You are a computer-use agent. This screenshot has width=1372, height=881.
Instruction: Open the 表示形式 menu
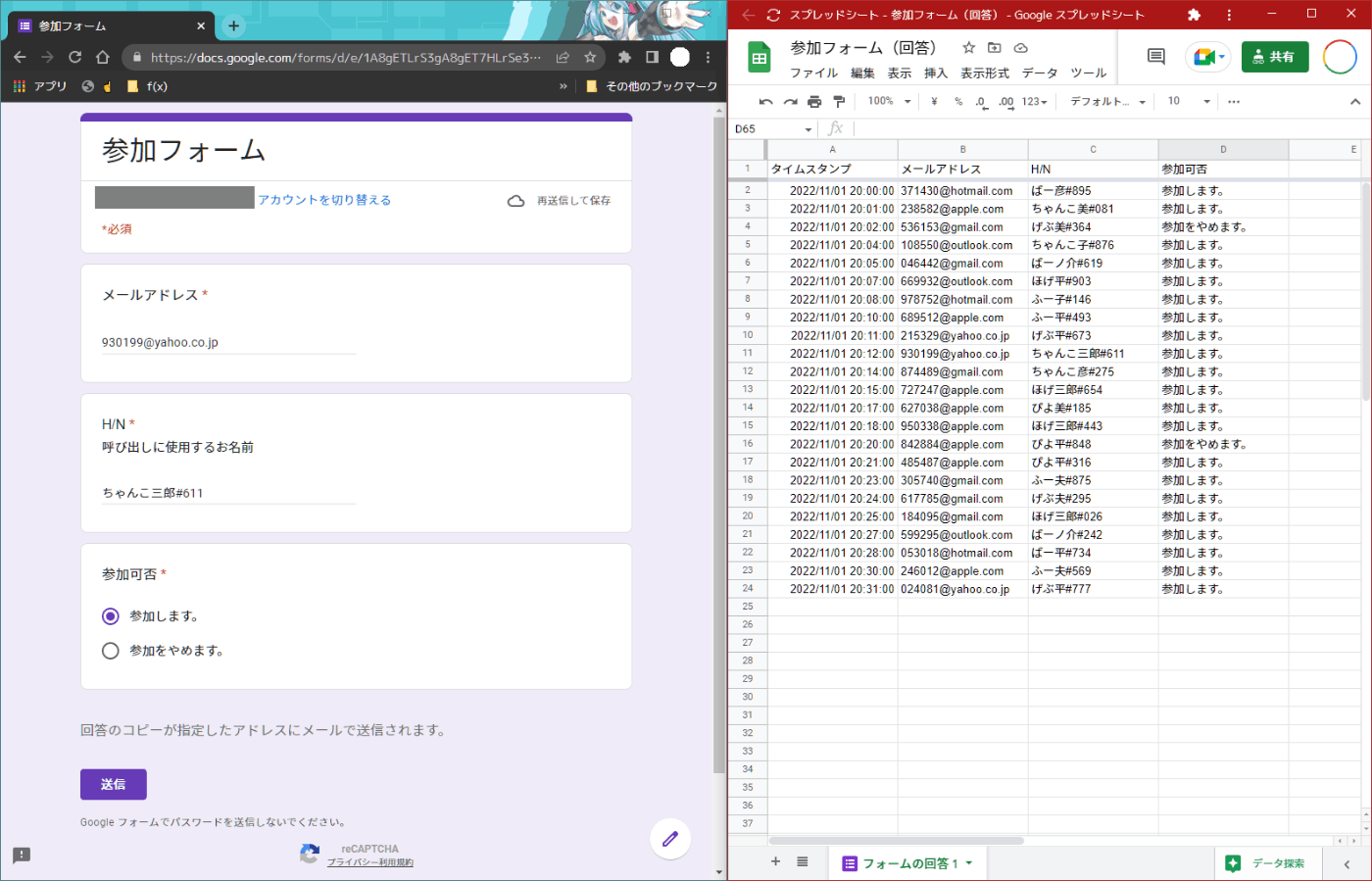985,73
